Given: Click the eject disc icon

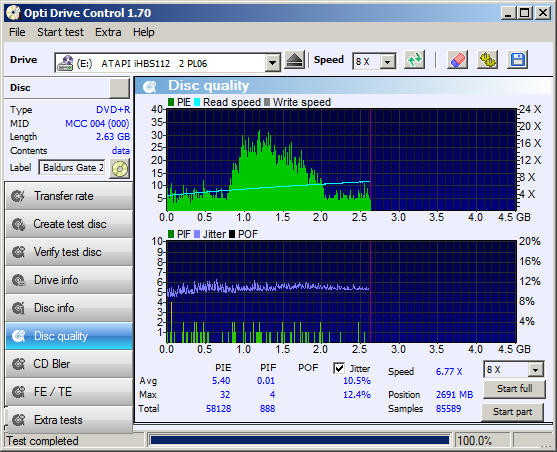Looking at the screenshot, I should (294, 60).
